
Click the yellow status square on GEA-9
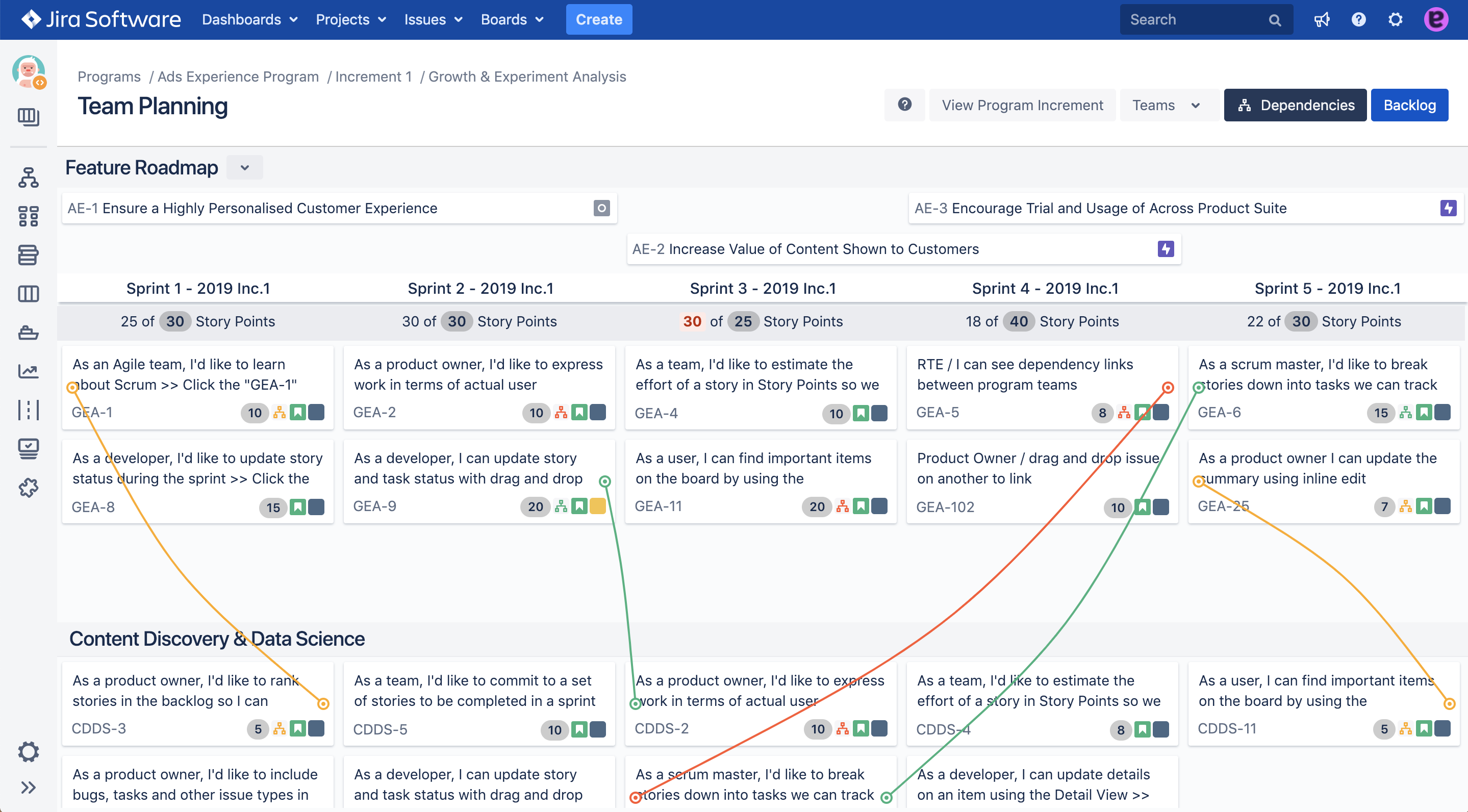[x=598, y=506]
